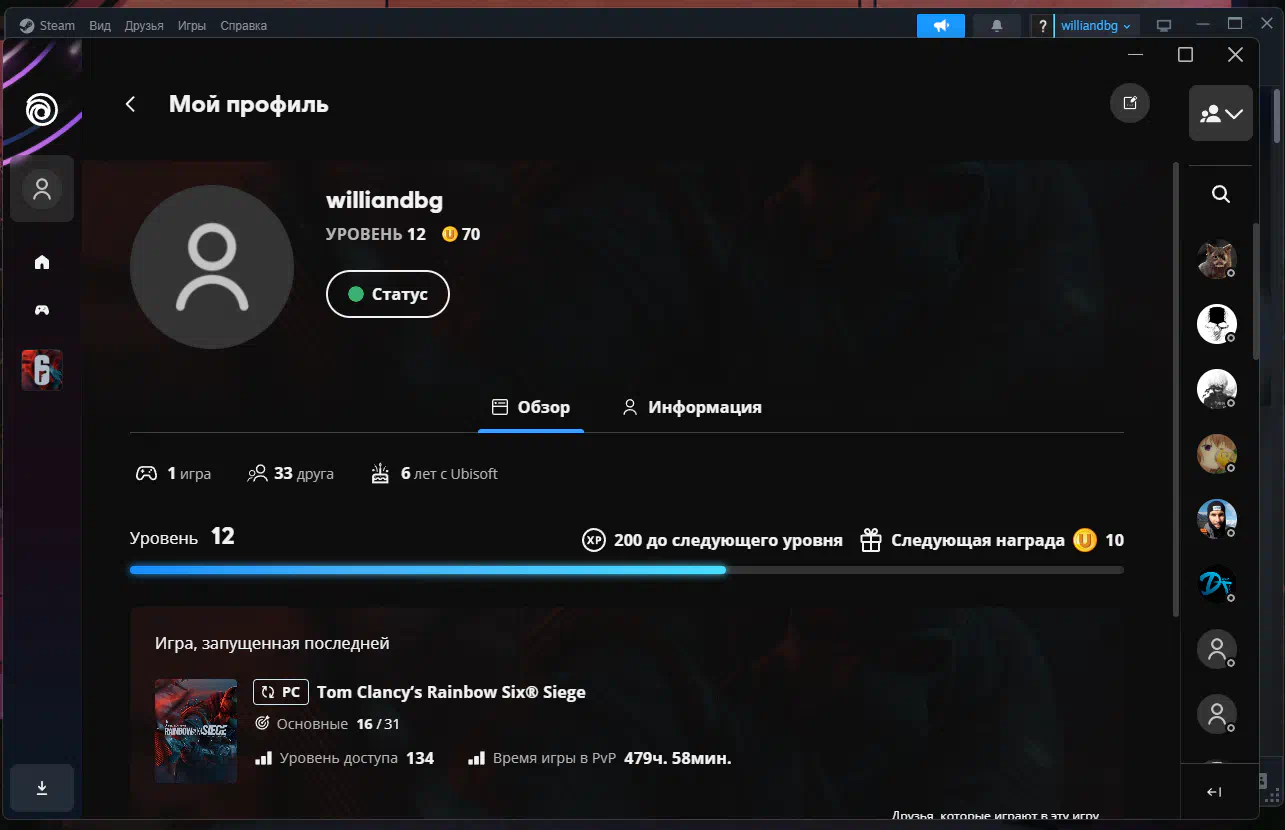Click the share profile icon
The width and height of the screenshot is (1285, 830).
tap(1130, 103)
